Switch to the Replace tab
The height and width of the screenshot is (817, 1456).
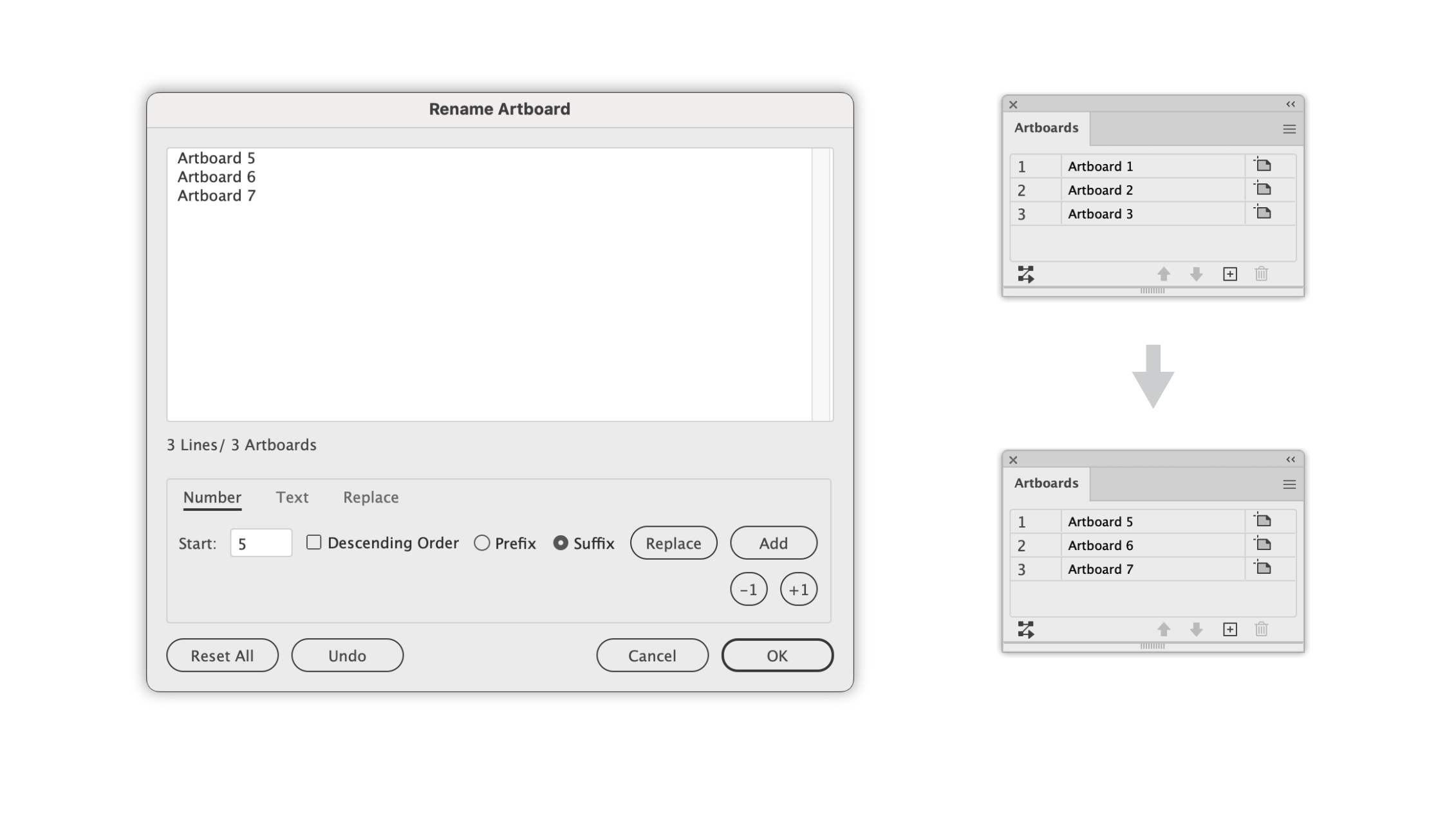(371, 497)
